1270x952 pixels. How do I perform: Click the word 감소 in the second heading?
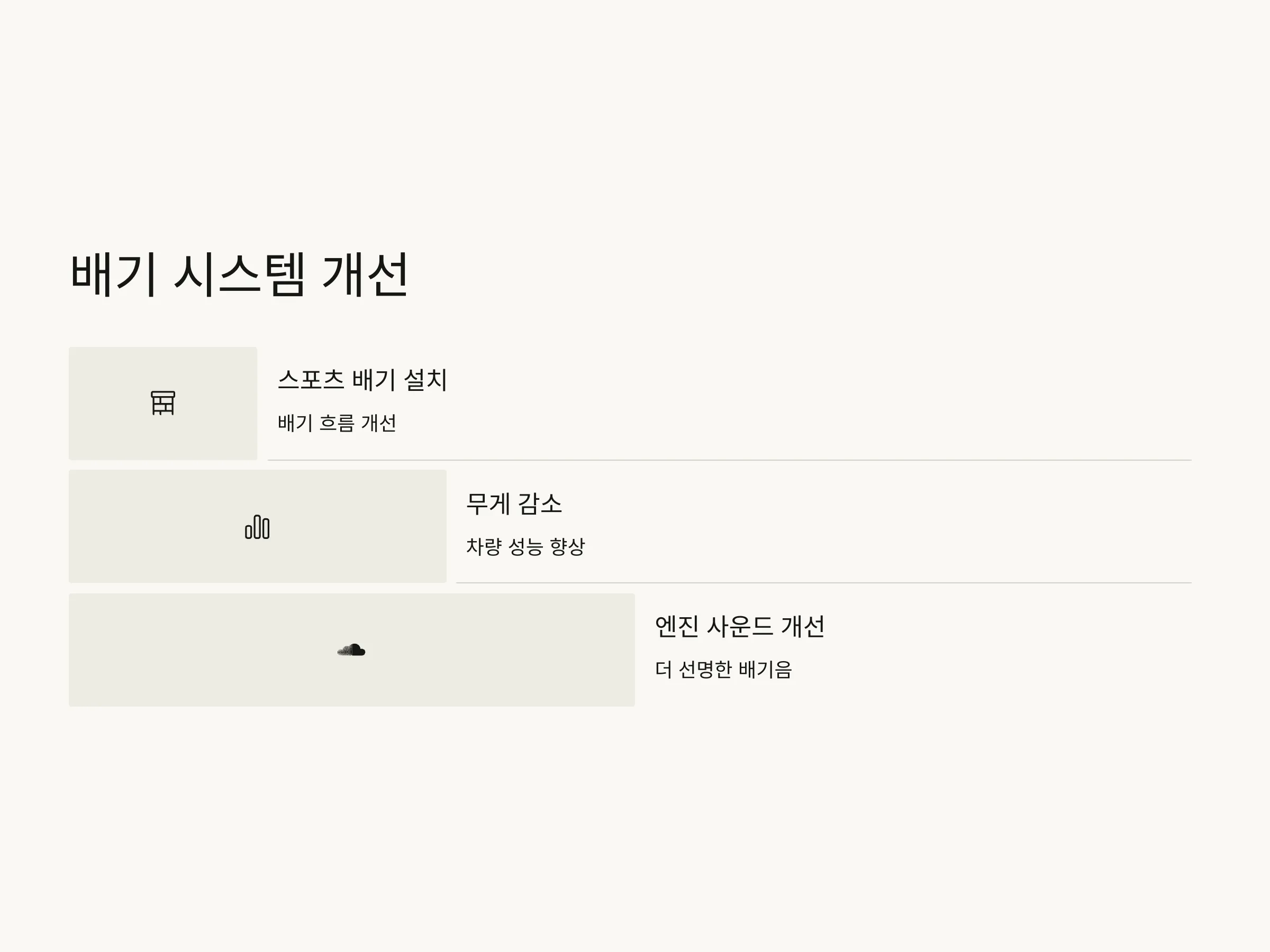540,504
